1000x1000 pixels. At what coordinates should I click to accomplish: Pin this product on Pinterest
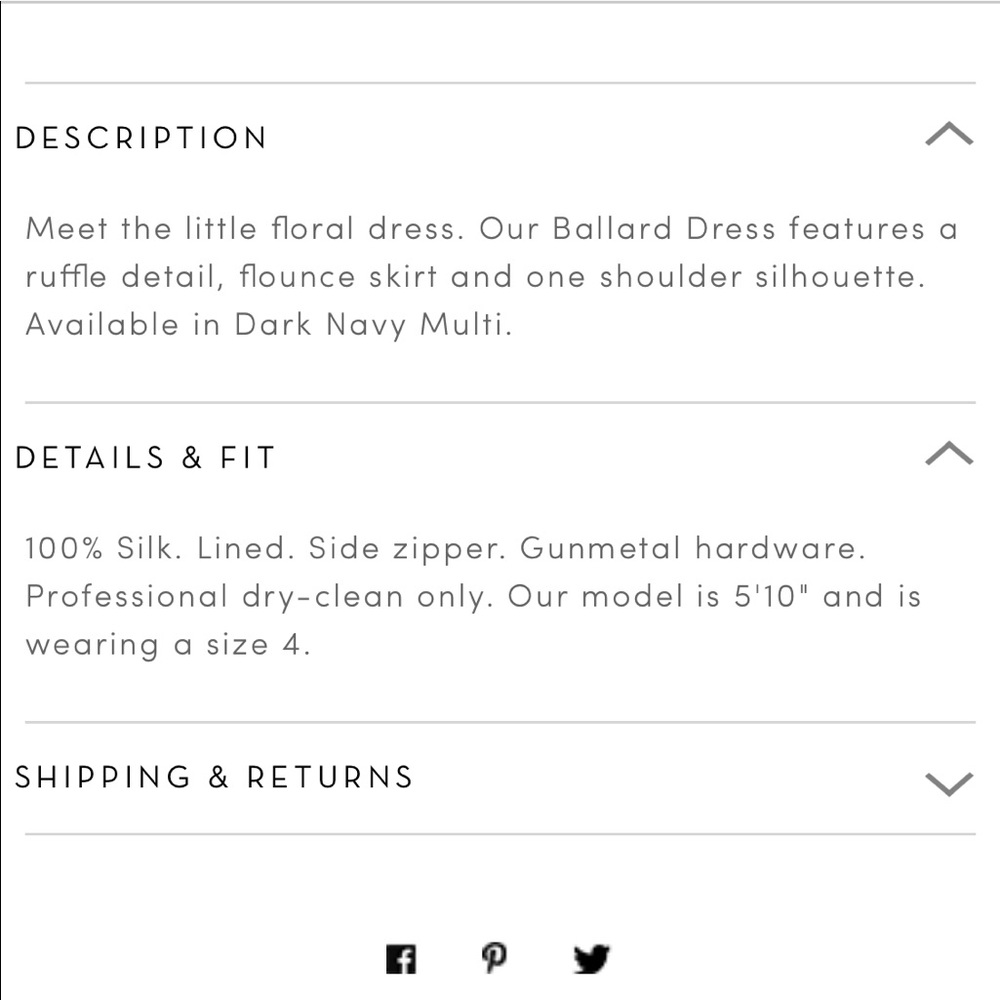pos(494,957)
